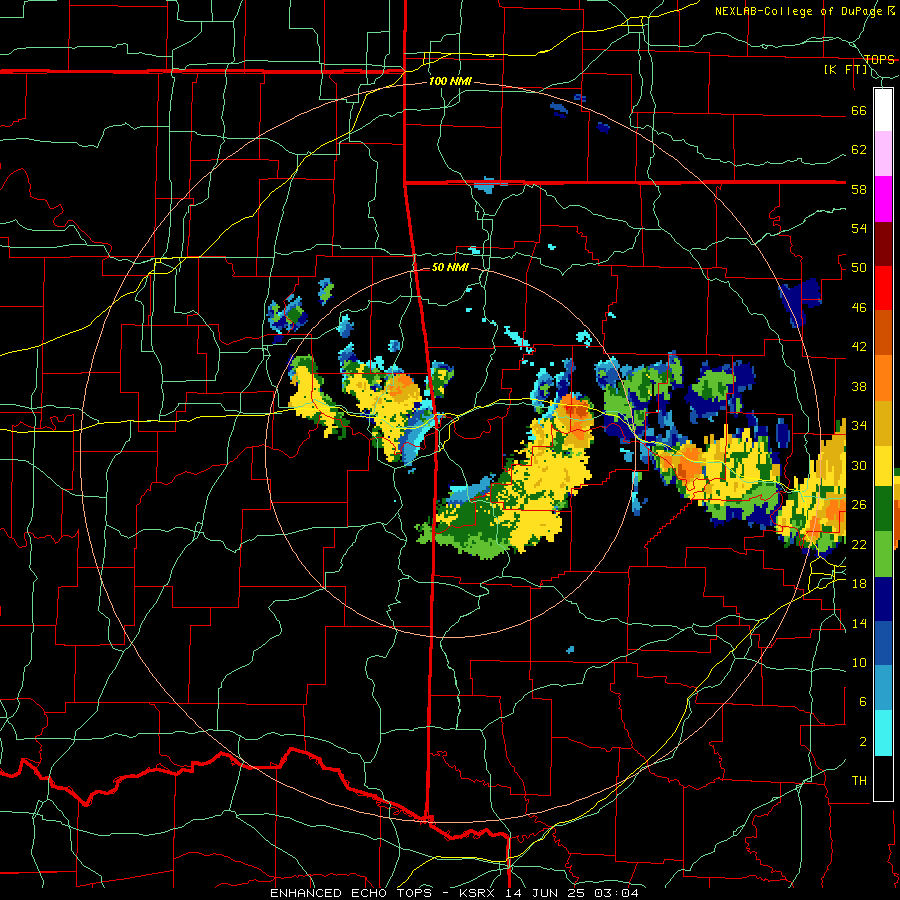Click the dark green legend swatch between the 30 and 26 marks
Viewport: 900px width, 900px height.
(883, 509)
